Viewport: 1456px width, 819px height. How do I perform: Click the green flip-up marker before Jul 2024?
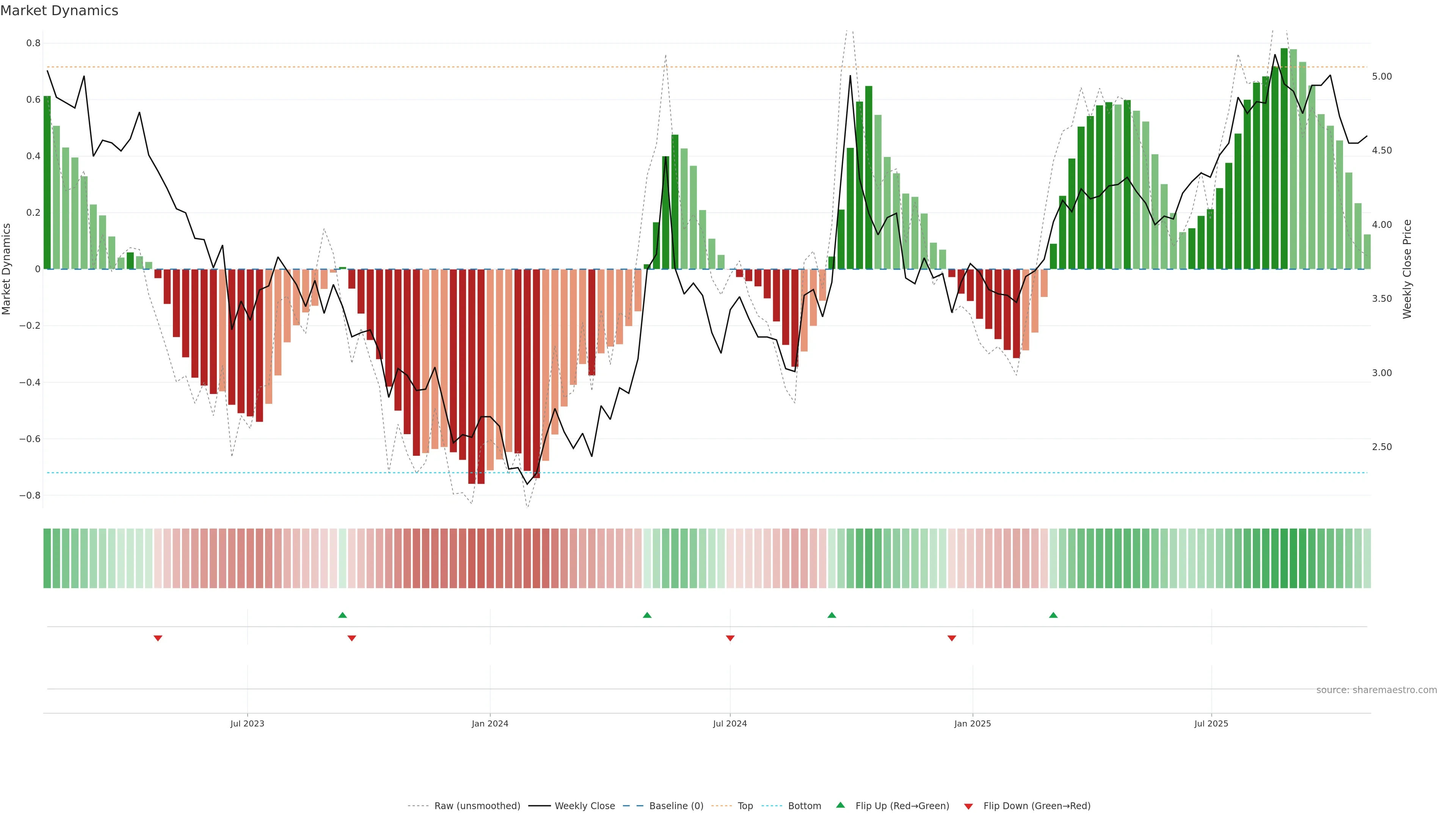[x=647, y=615]
